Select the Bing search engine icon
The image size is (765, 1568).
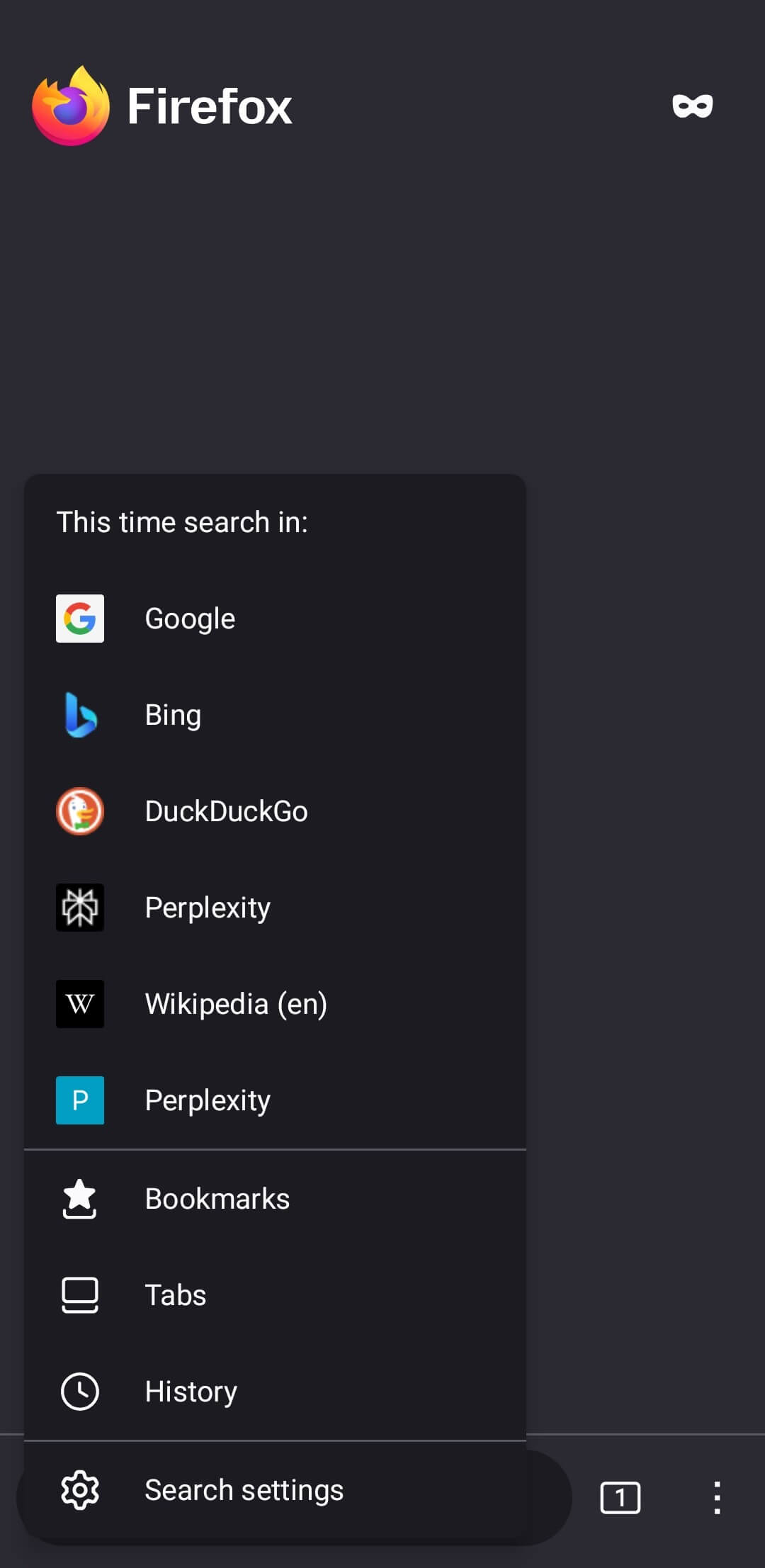[80, 714]
